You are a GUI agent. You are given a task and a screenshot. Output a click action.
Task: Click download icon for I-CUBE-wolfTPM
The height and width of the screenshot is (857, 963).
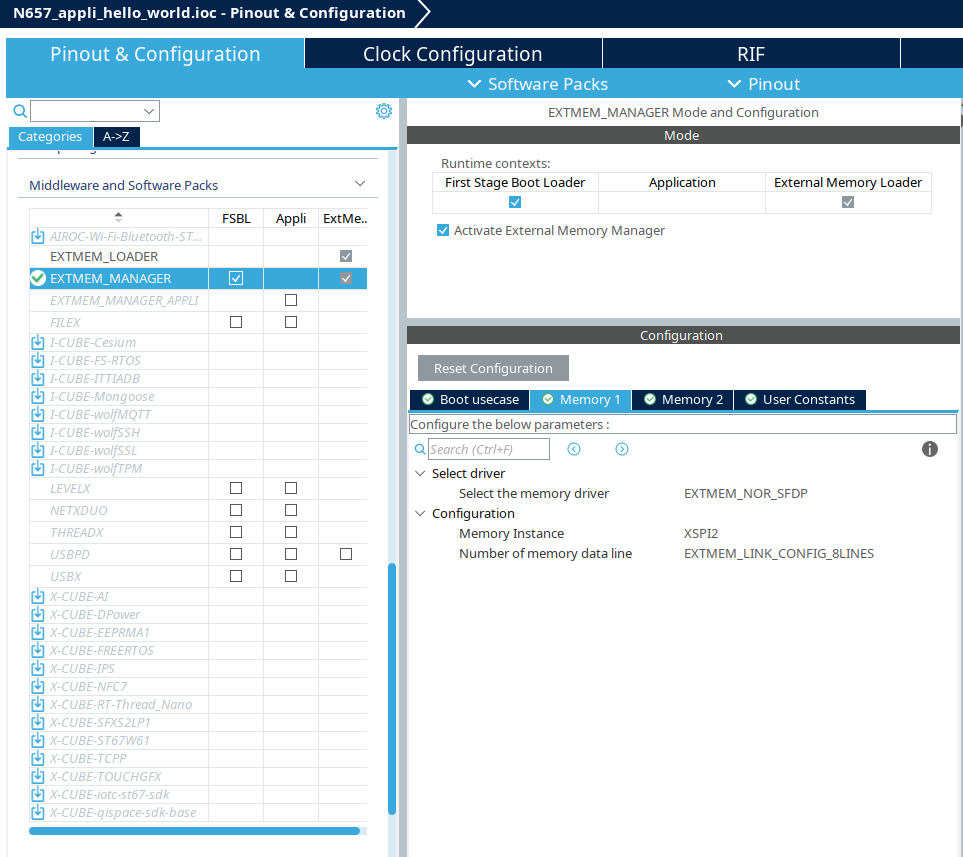[x=38, y=468]
